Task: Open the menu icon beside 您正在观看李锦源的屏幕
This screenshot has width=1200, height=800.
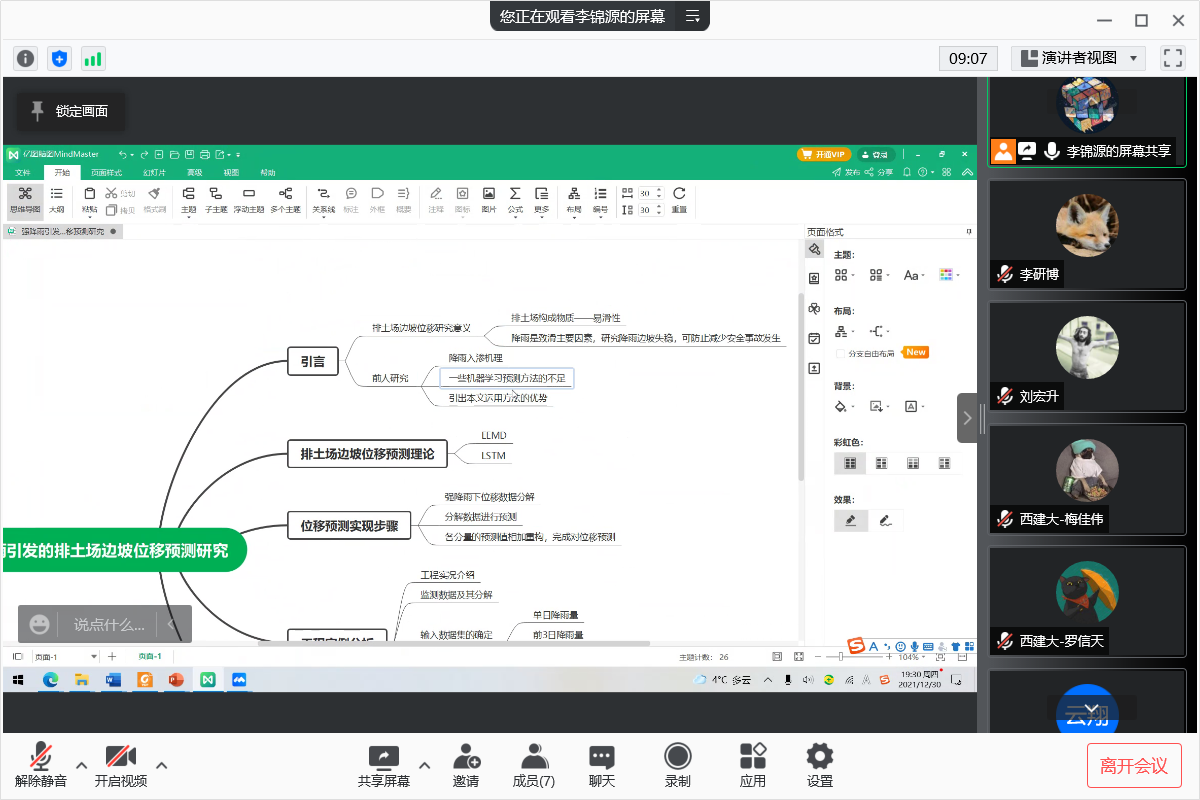Action: [x=692, y=16]
